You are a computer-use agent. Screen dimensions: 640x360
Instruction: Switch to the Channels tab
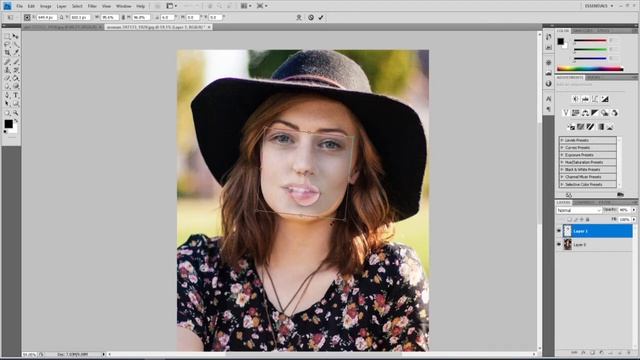tap(584, 203)
